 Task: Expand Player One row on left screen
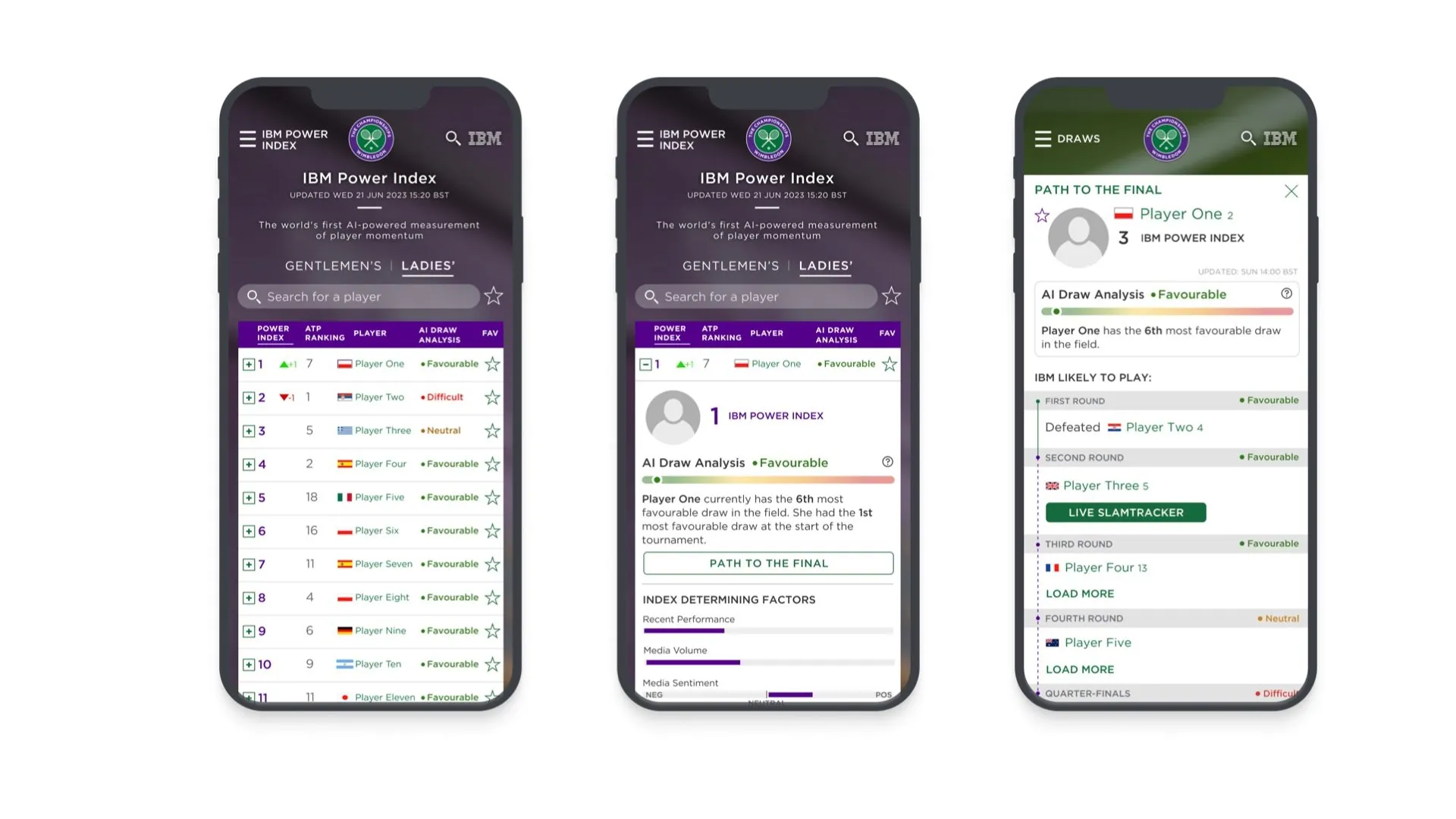pyautogui.click(x=248, y=363)
